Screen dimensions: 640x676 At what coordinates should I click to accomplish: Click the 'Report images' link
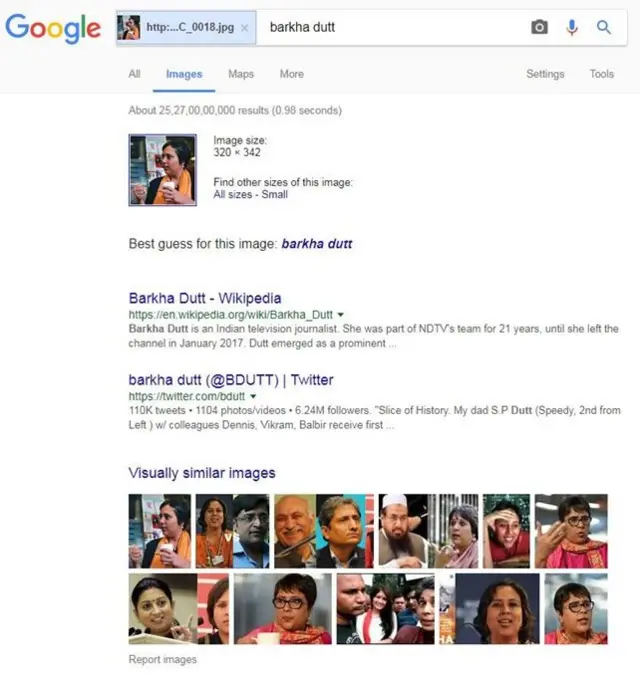tap(162, 659)
